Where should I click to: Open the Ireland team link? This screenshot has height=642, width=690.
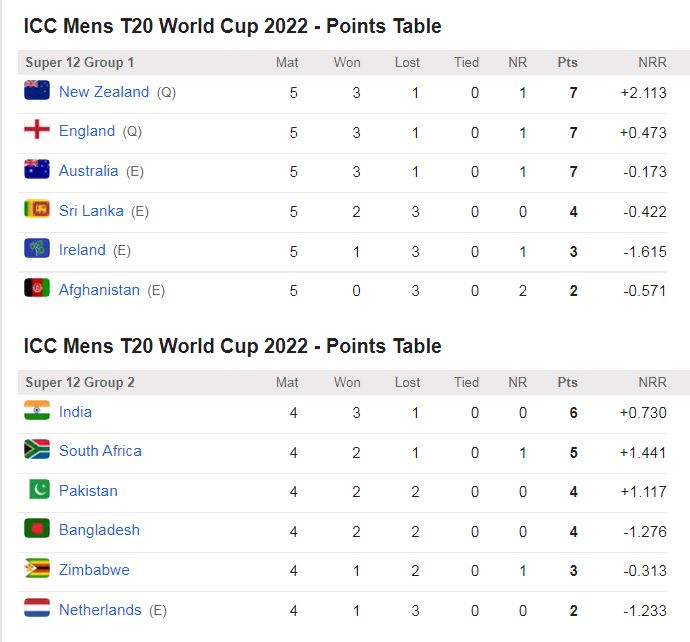point(82,250)
